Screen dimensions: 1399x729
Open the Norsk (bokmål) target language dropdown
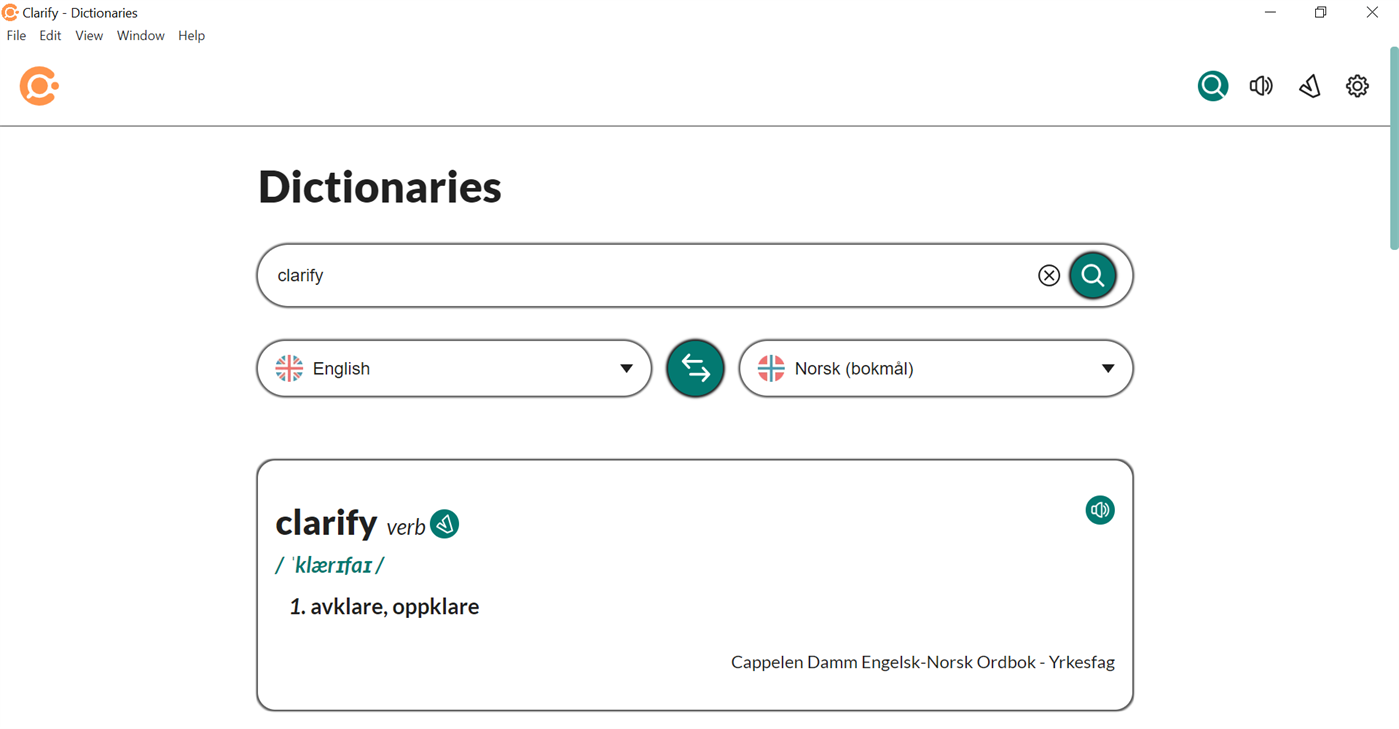coord(935,368)
